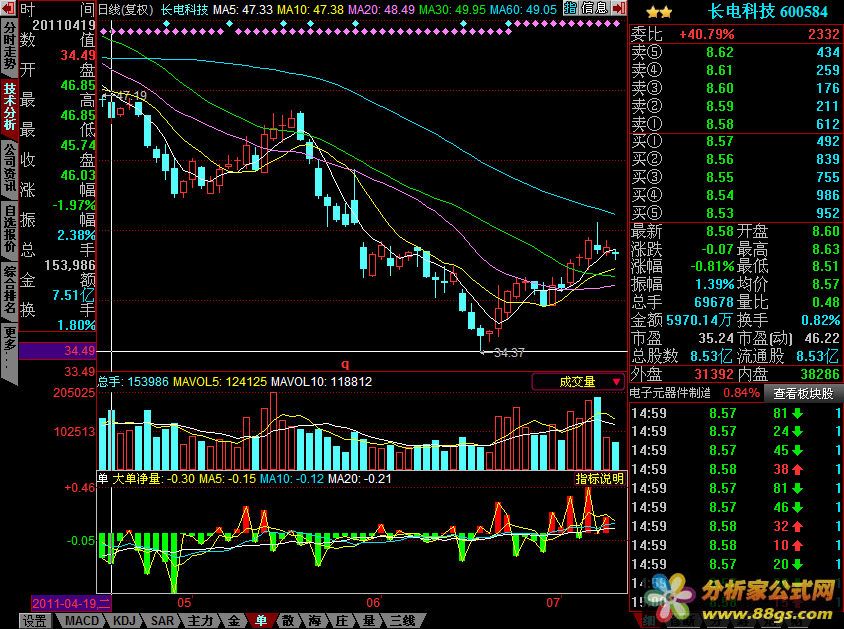Go to the 自选报价 sidebar tab
Screen dimensions: 844x629
[x=10, y=228]
